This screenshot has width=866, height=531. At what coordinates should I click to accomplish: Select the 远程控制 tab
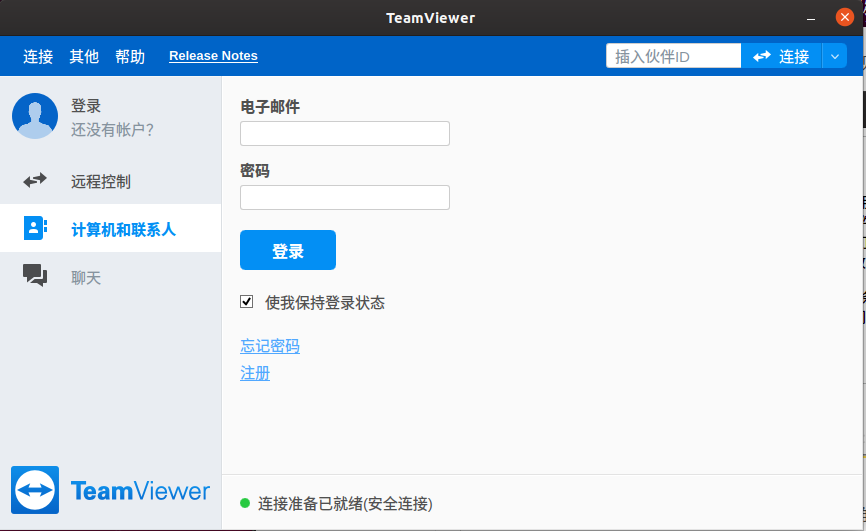(110, 181)
